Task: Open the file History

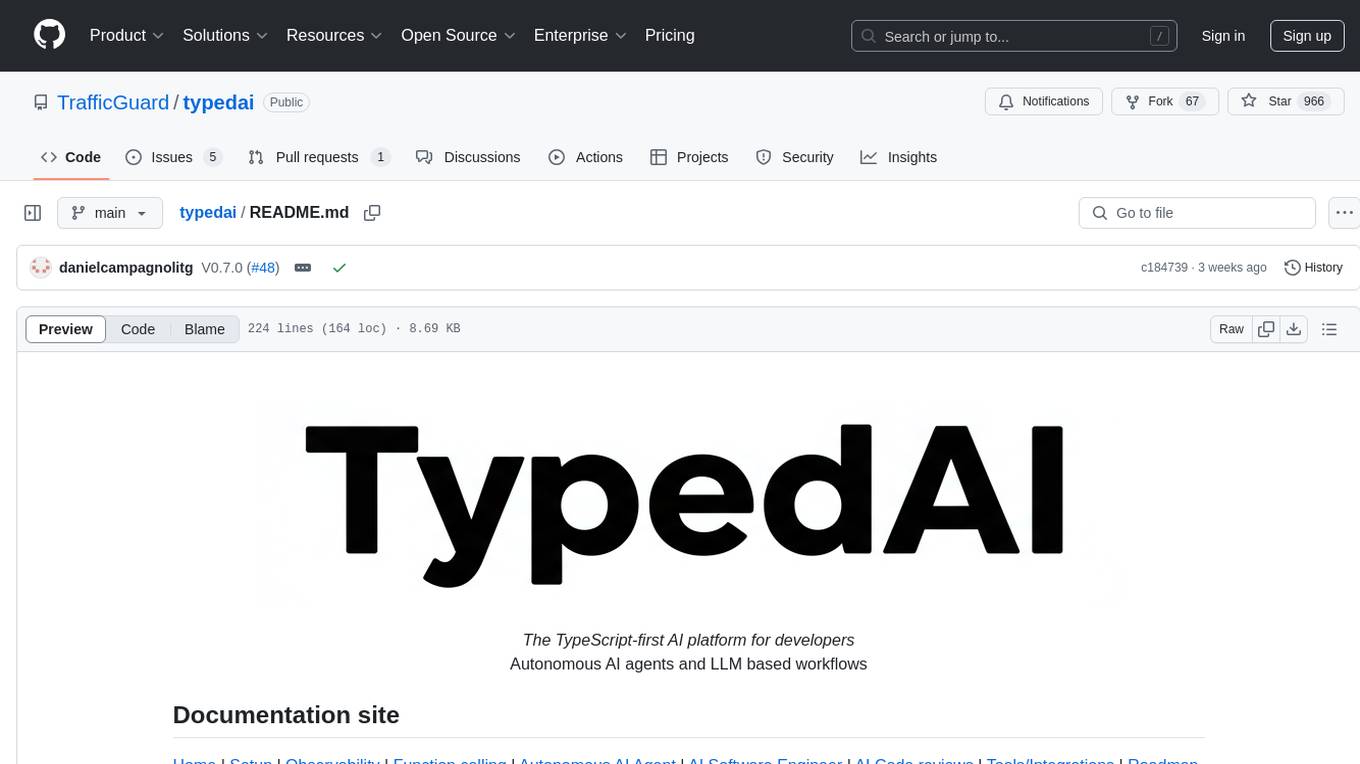Action: [1313, 268]
